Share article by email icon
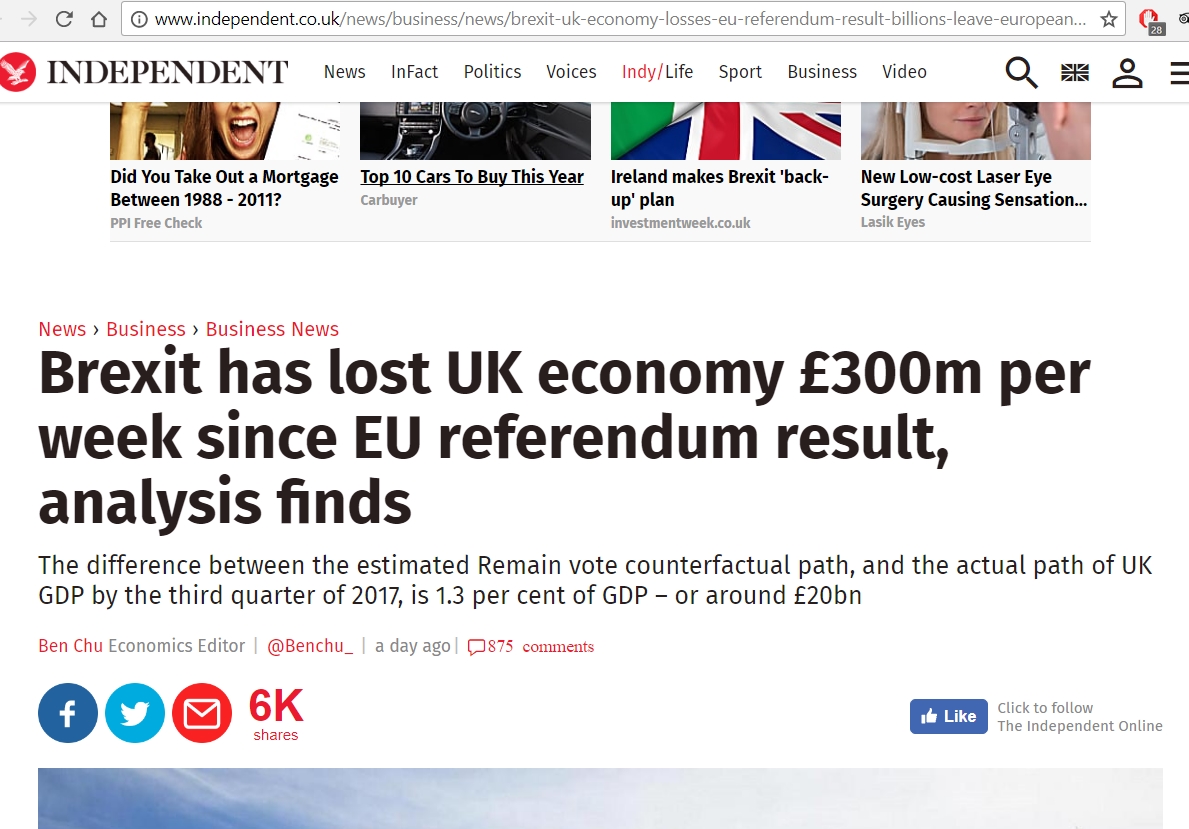 point(202,713)
